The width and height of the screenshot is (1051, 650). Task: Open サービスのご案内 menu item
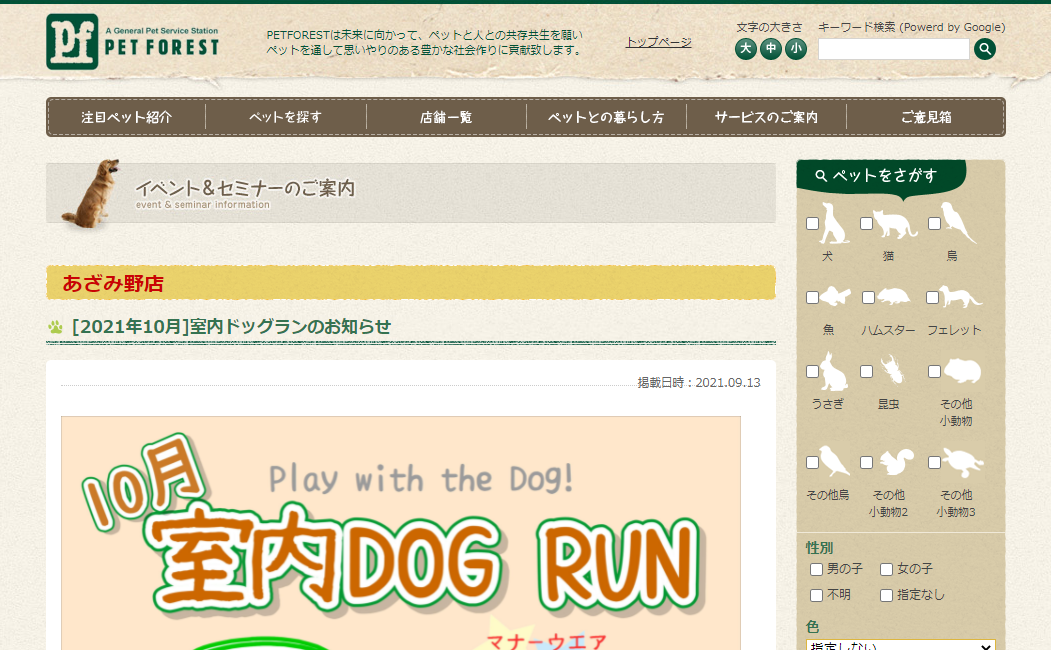pos(766,117)
